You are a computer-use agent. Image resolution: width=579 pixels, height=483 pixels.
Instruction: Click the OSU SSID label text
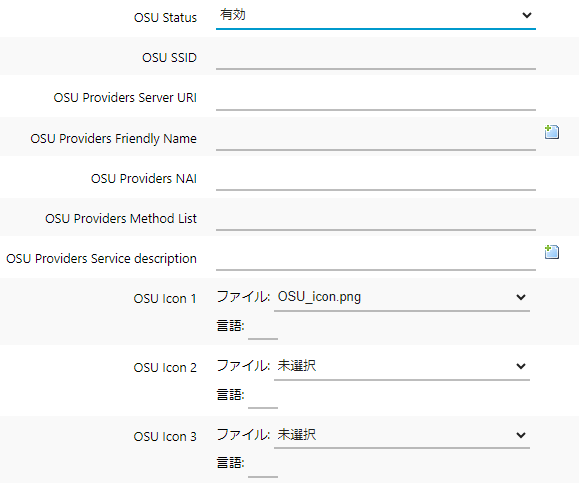169,58
